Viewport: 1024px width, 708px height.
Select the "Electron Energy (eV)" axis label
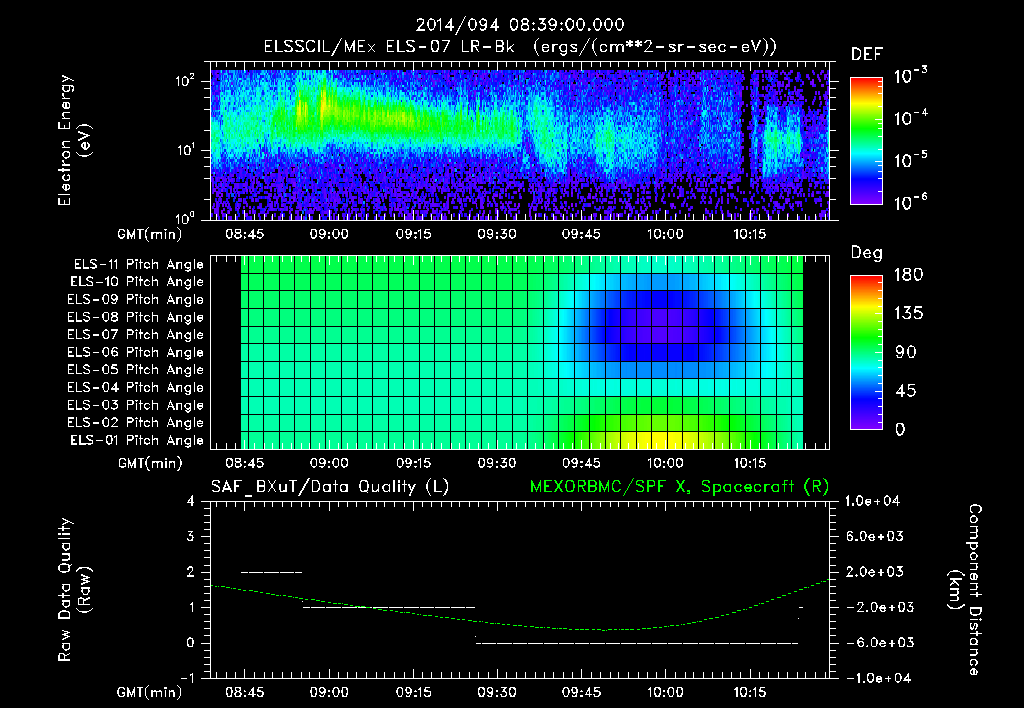click(74, 140)
